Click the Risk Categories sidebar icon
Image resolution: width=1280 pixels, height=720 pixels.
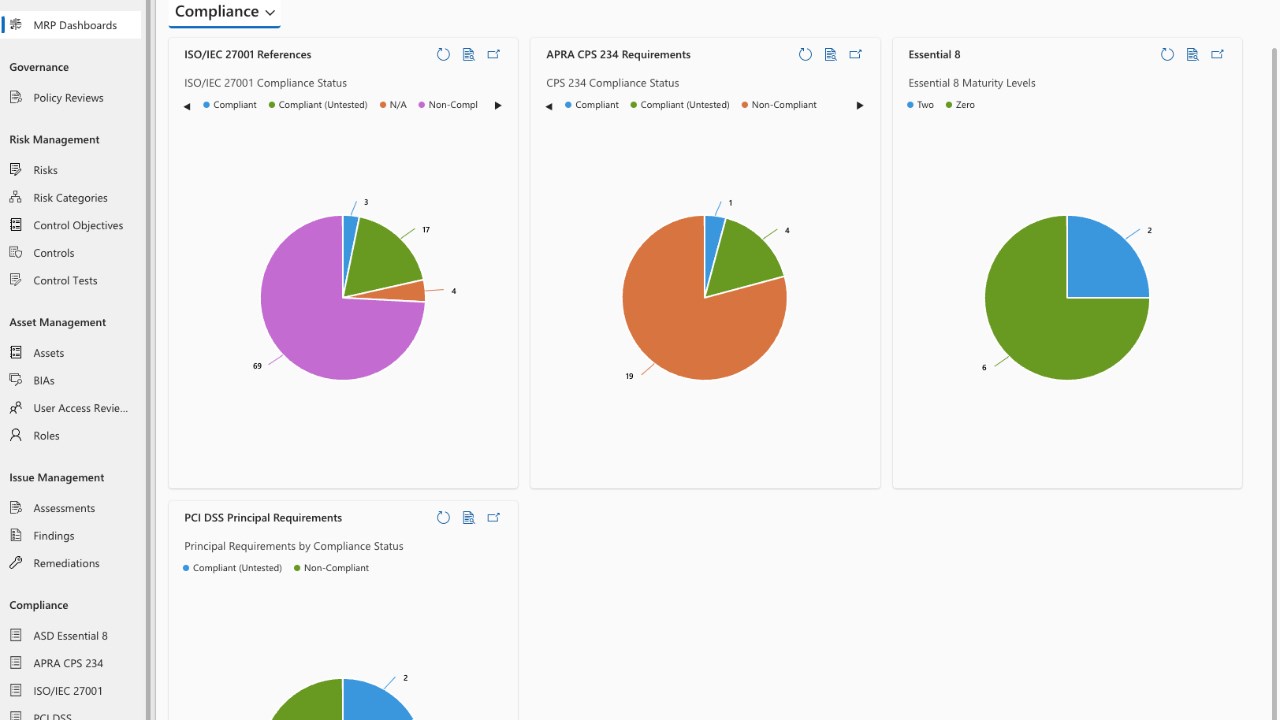pos(16,198)
